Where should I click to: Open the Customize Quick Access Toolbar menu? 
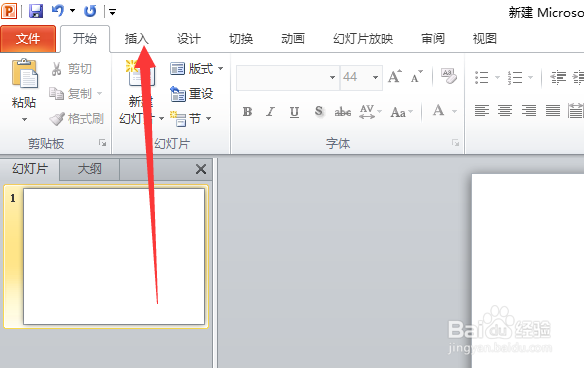click(x=112, y=12)
